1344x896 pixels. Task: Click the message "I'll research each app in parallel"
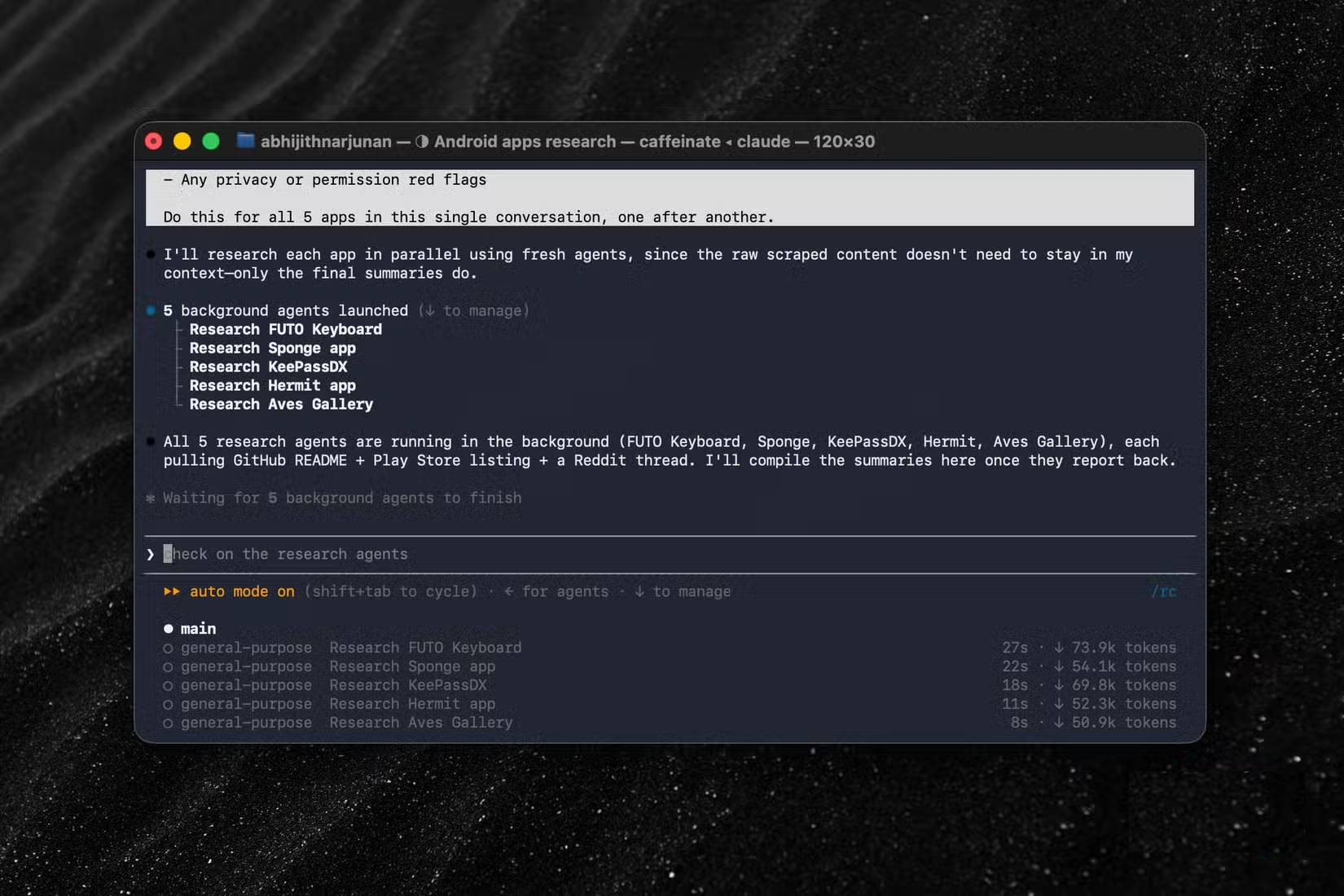pos(648,264)
